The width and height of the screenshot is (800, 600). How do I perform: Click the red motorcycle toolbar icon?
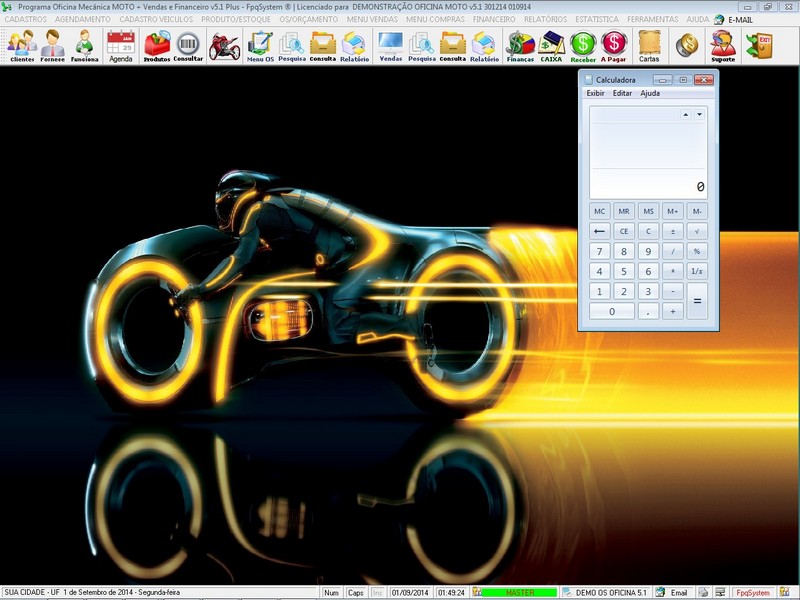coord(224,45)
